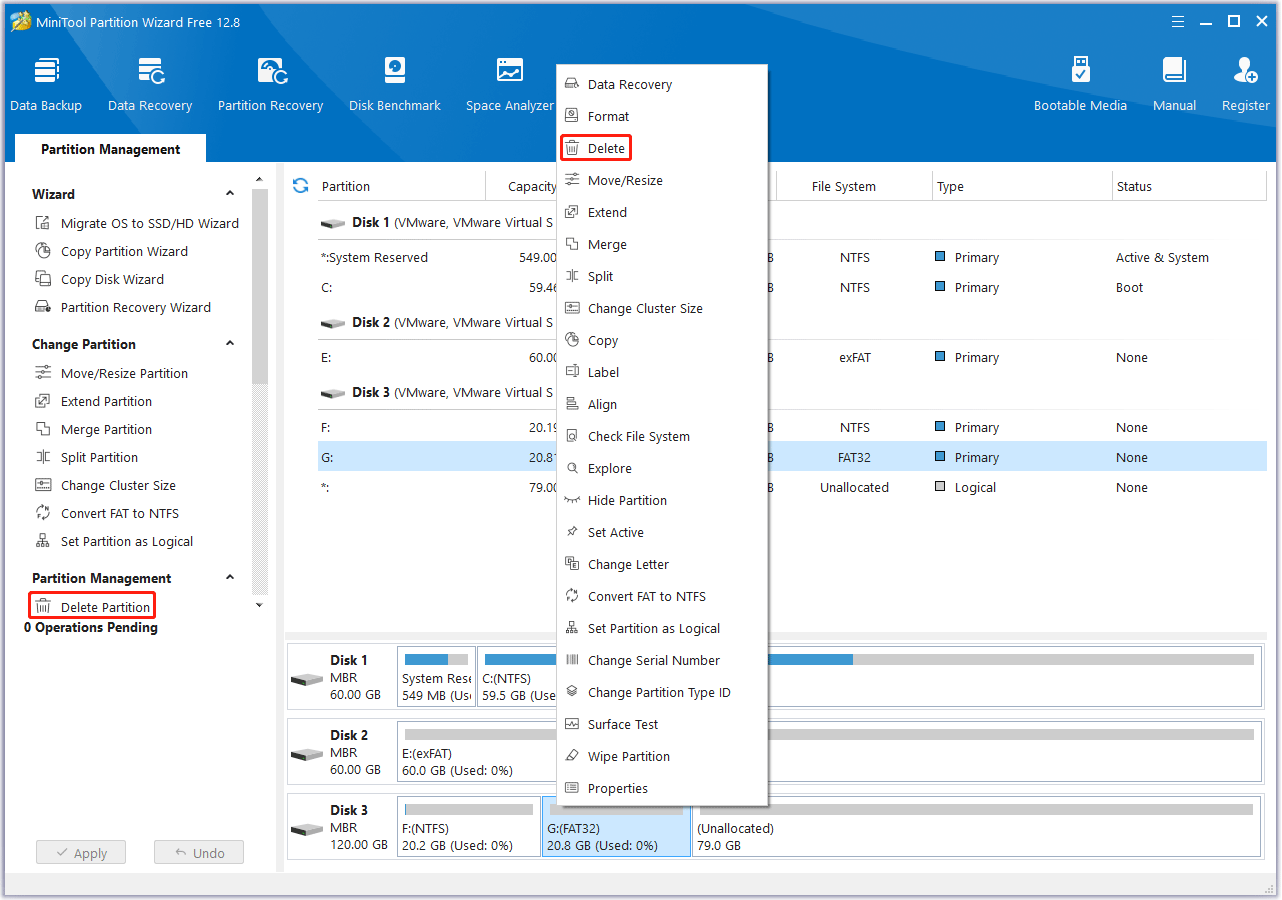
Task: Click Disk 1 drive icon in disk map
Action: pos(307,679)
